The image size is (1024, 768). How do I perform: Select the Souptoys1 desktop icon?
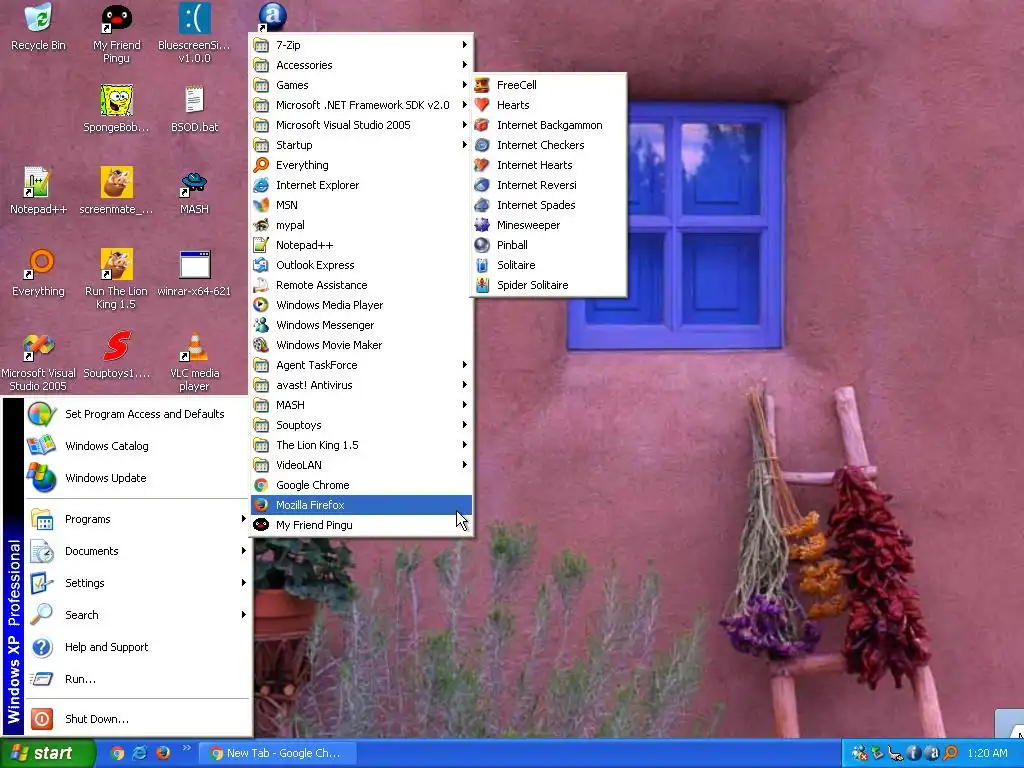click(x=116, y=355)
